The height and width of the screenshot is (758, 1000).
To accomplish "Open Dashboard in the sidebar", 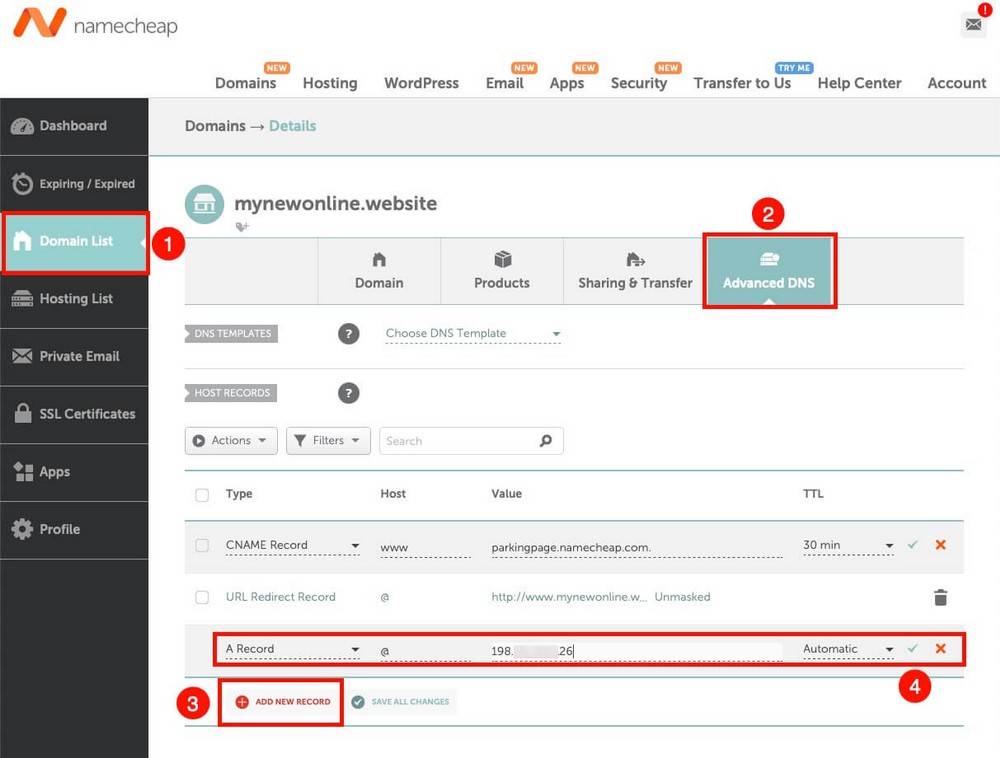I will (x=74, y=126).
